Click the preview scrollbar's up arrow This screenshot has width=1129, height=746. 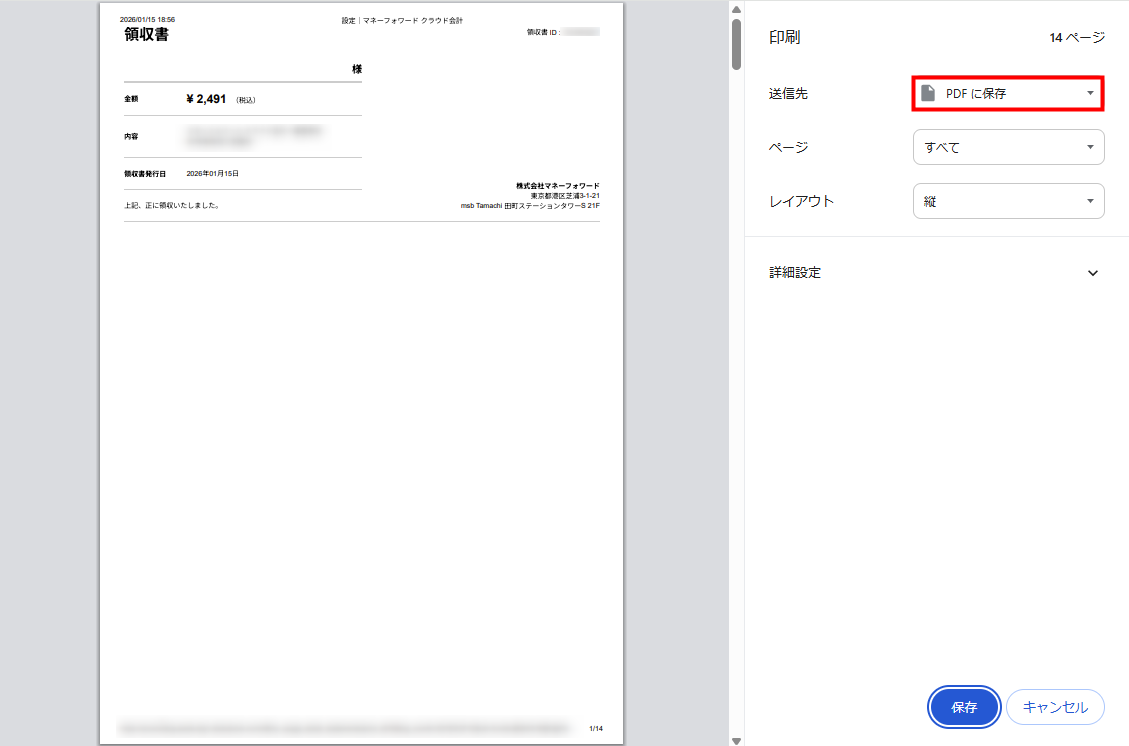click(736, 9)
